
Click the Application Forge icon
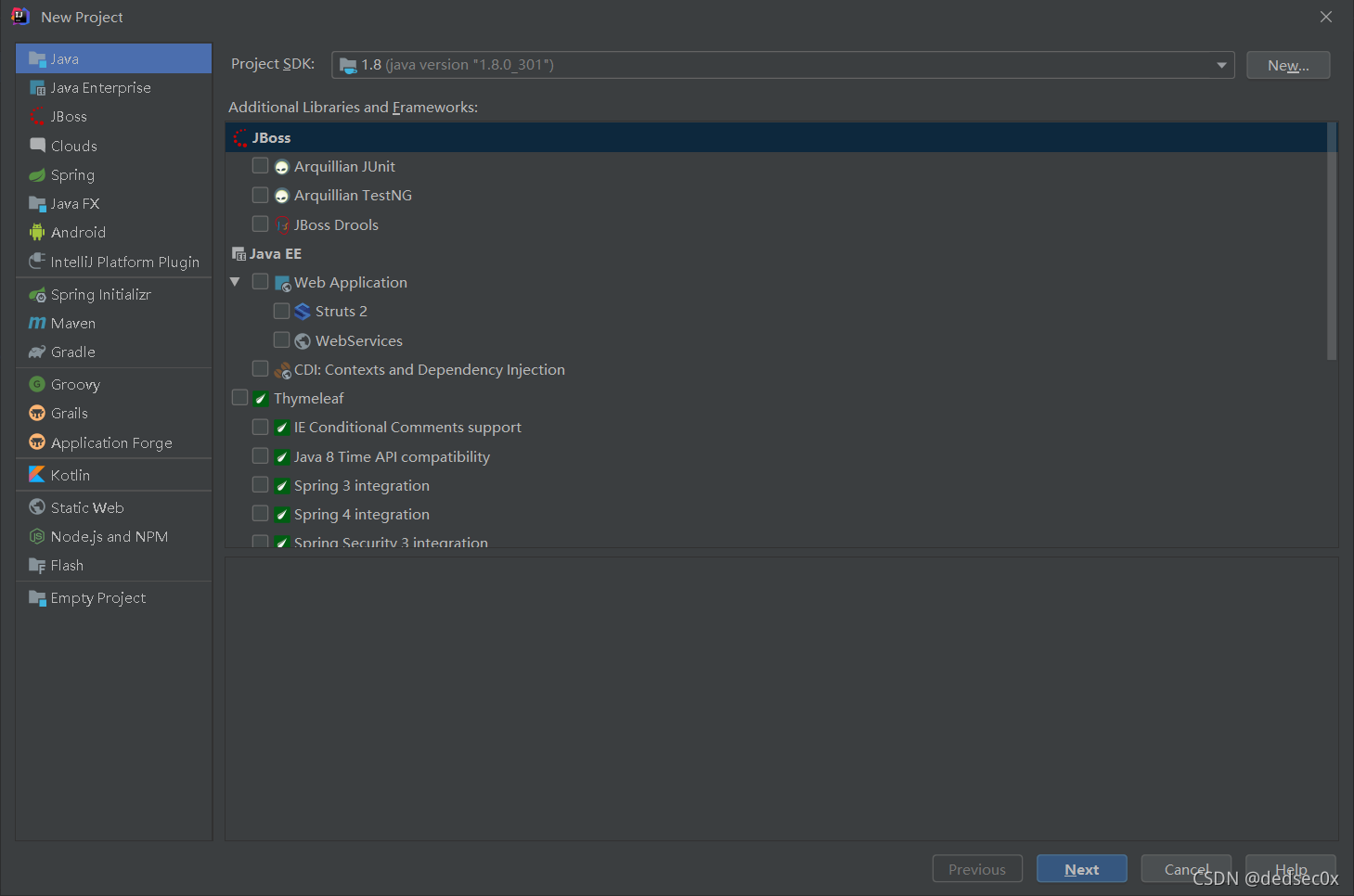click(x=37, y=442)
